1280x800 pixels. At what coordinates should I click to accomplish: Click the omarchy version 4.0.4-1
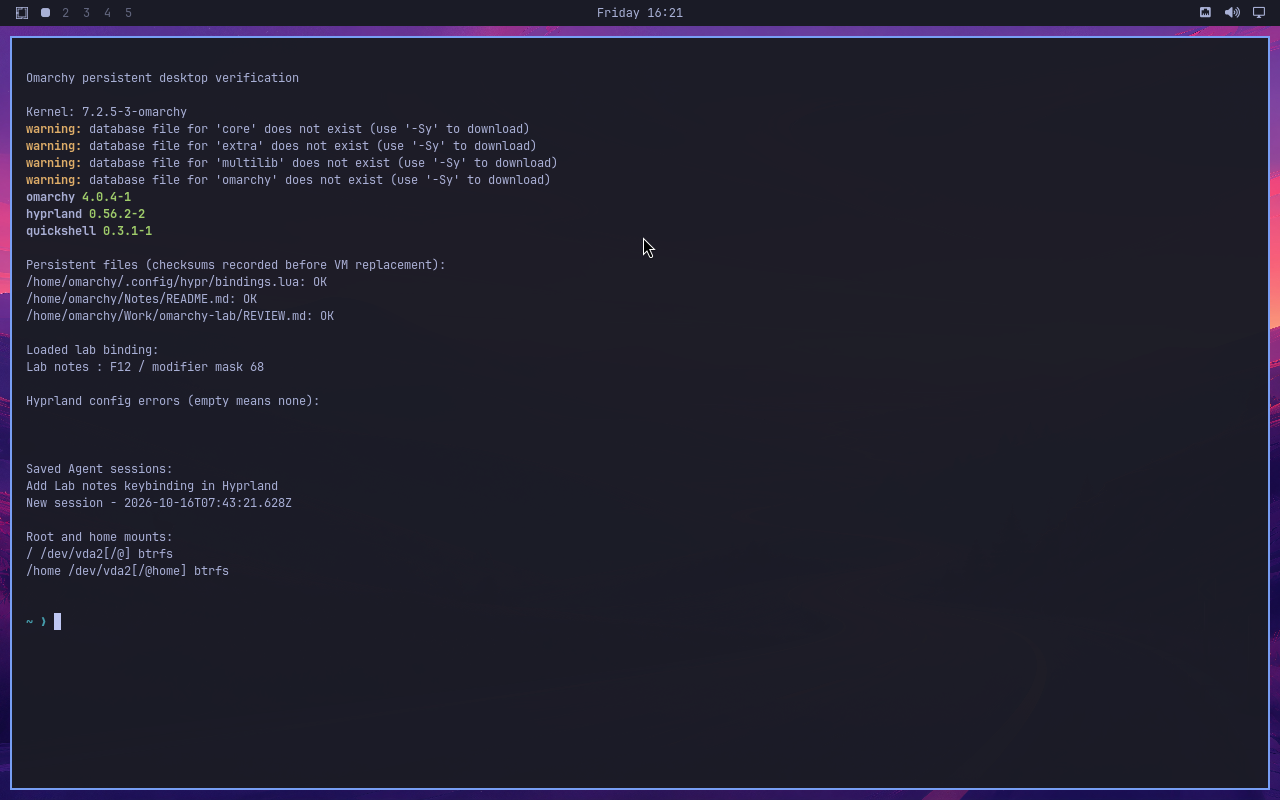106,197
